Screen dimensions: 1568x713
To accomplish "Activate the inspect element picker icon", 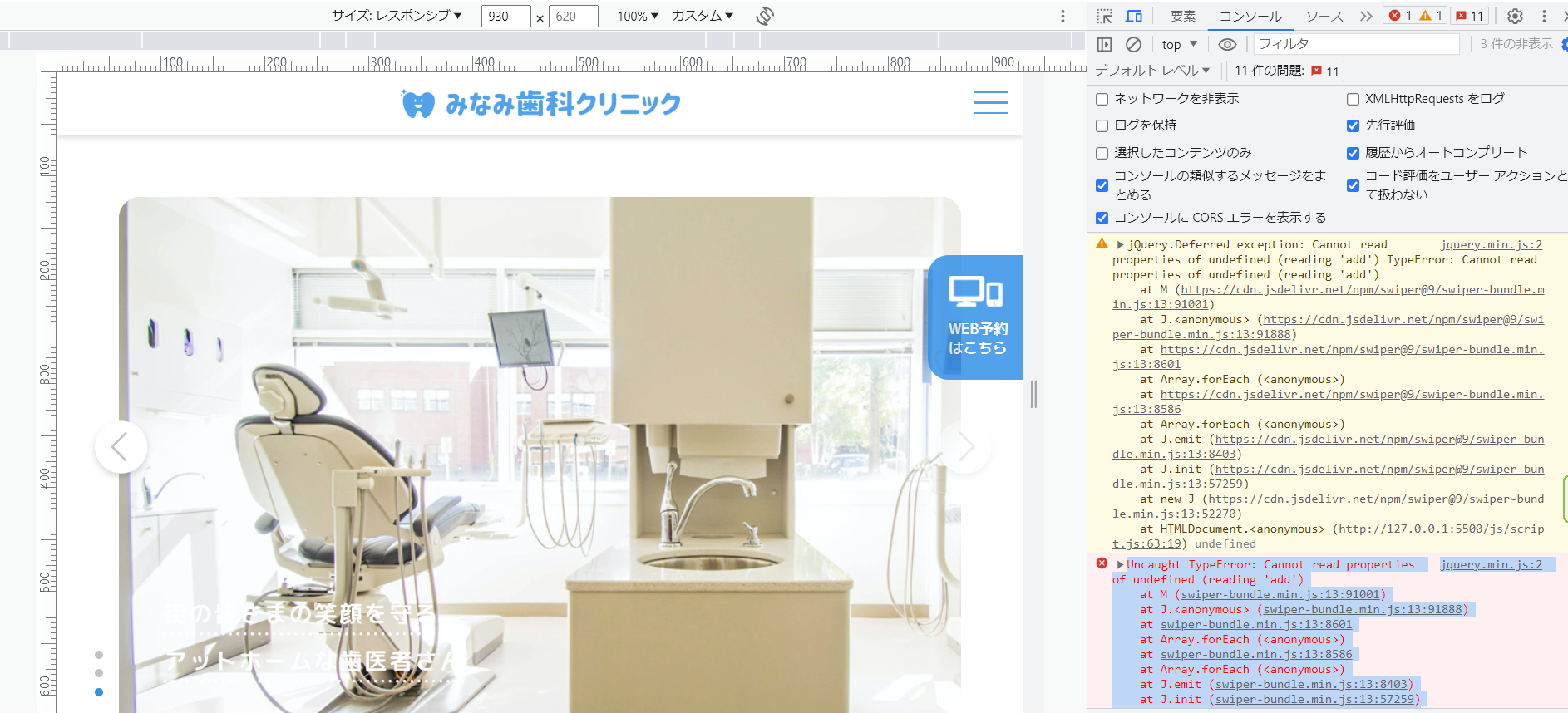I will coord(1104,16).
